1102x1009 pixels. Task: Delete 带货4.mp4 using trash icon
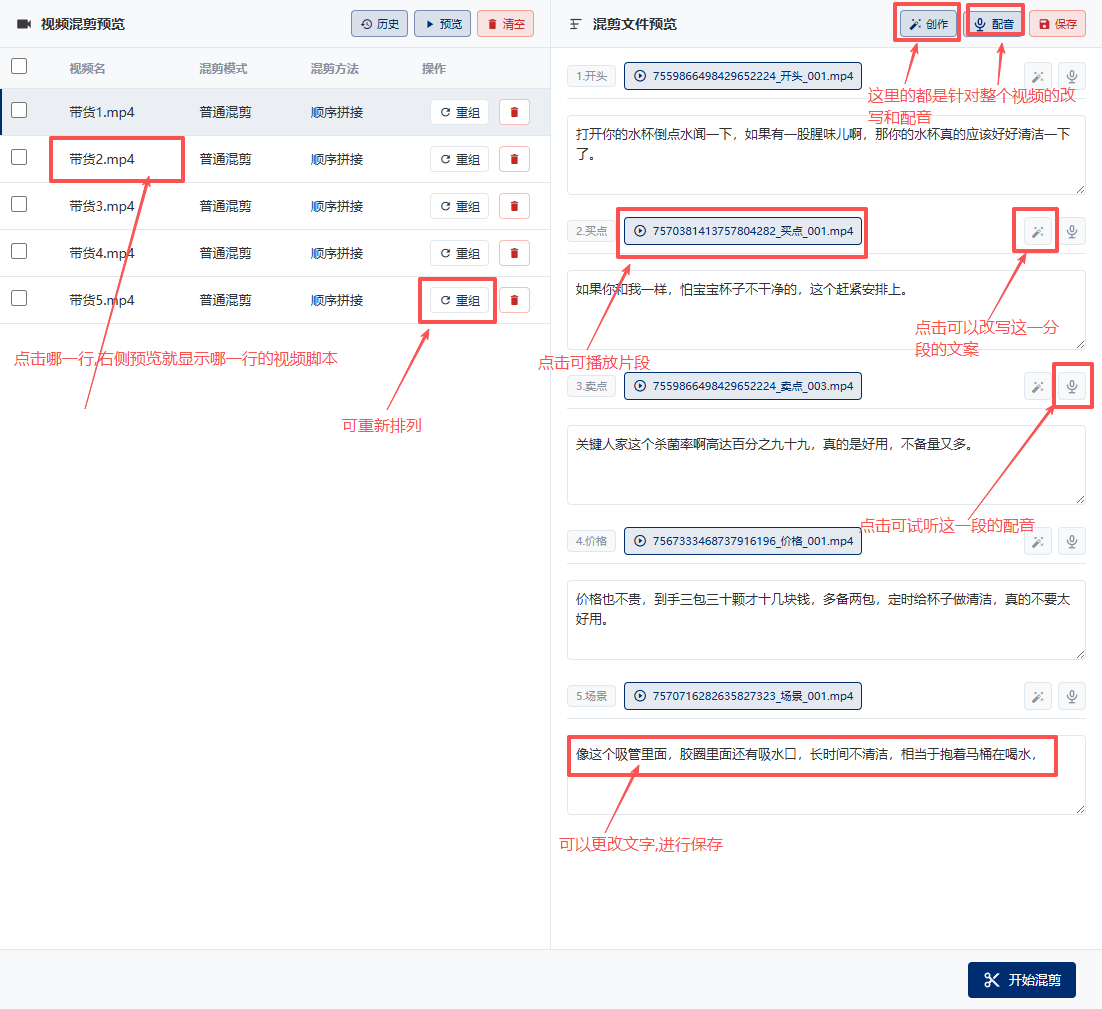point(514,254)
